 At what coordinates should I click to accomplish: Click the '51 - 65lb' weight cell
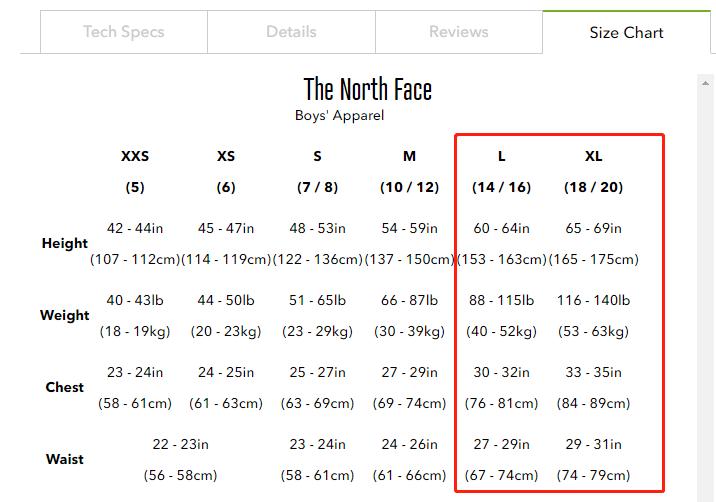[317, 300]
